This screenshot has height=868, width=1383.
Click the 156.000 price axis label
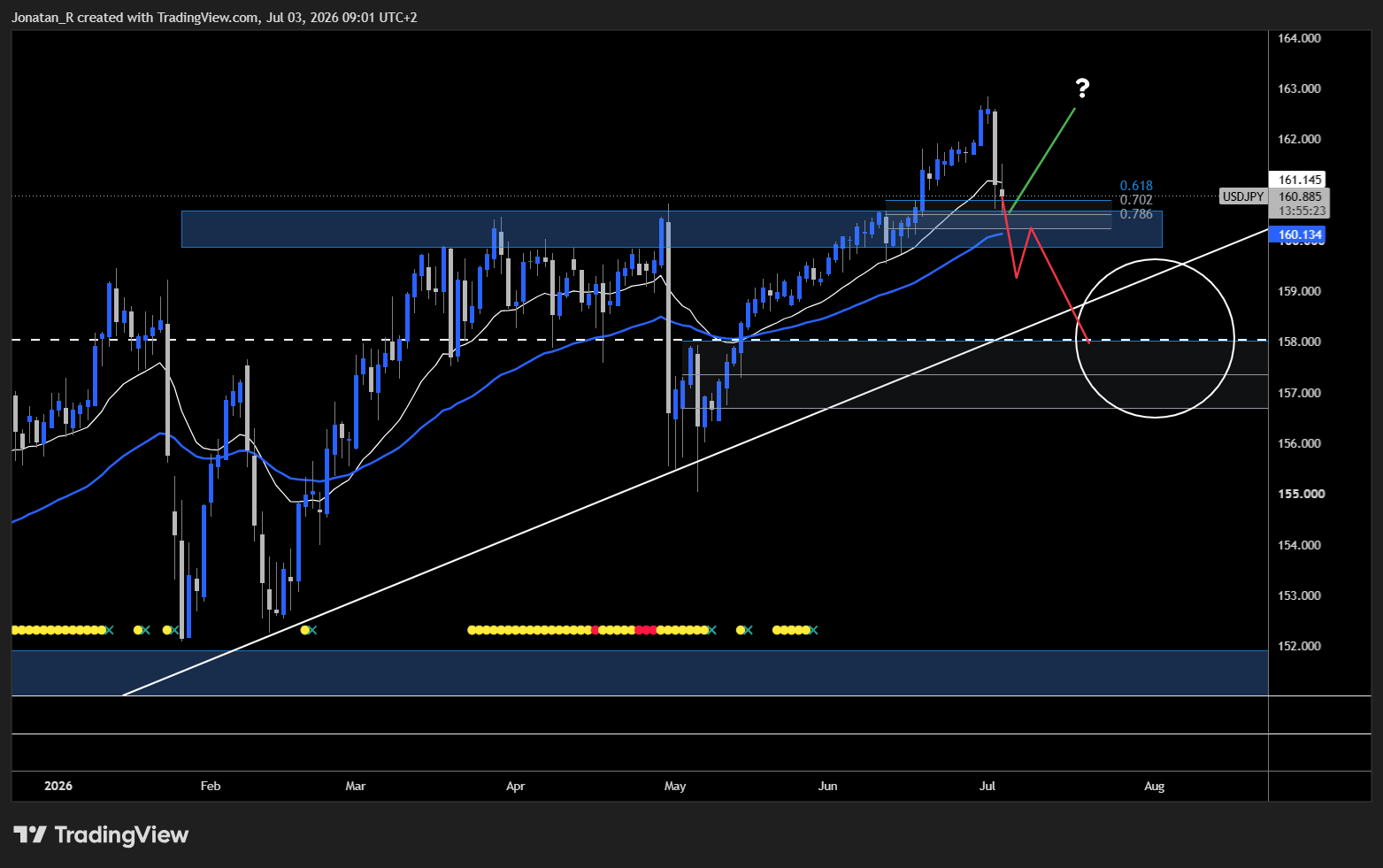[1299, 443]
